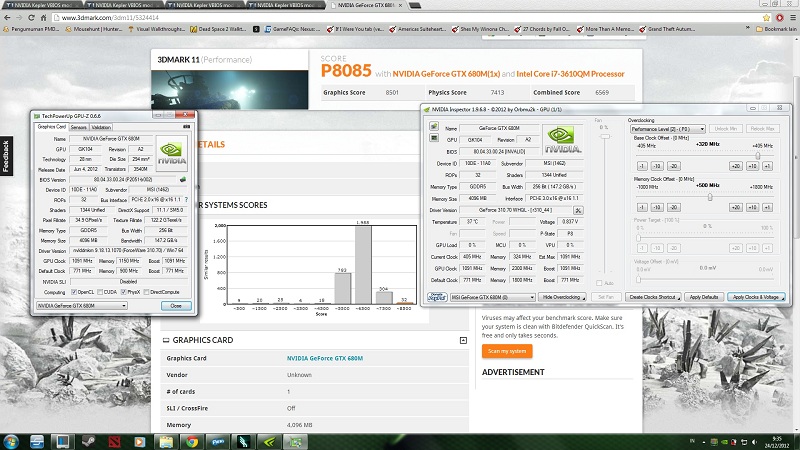800x450 pixels.
Task: Open Performance Level (2) - (P0) dropdown
Action: 667,129
